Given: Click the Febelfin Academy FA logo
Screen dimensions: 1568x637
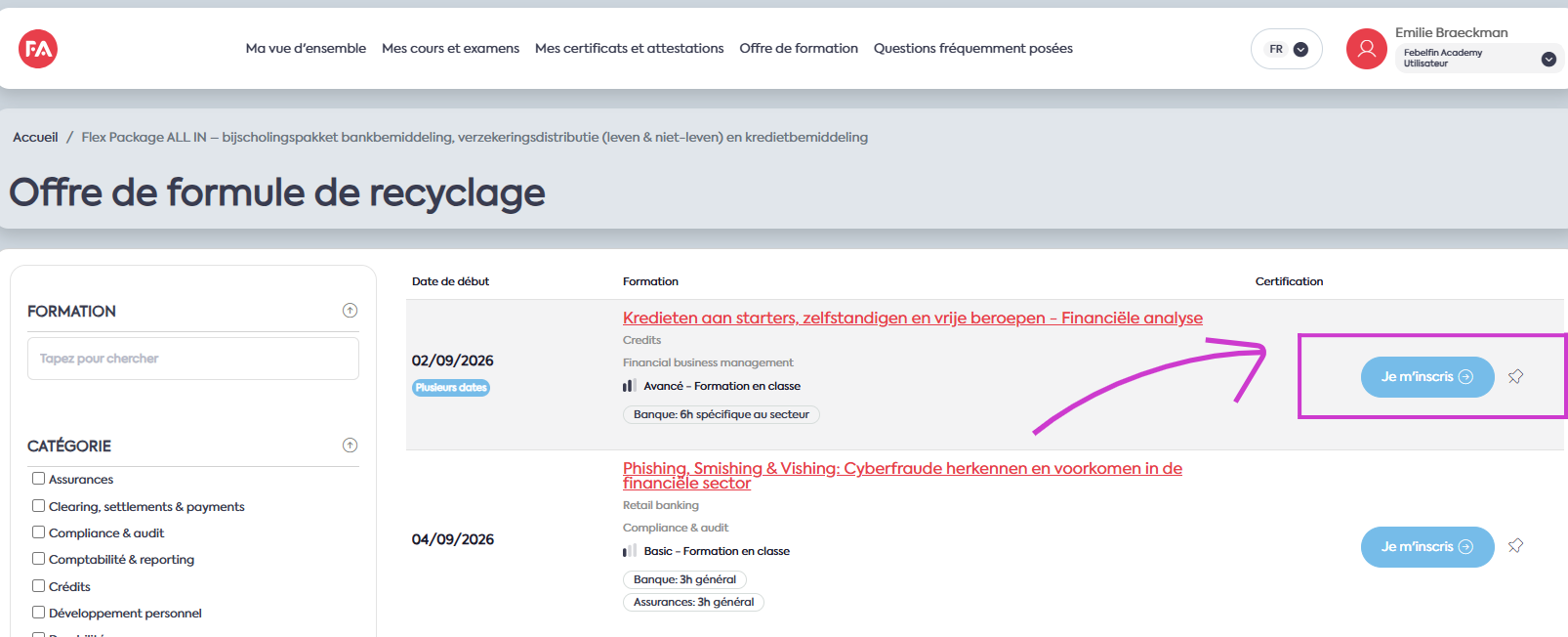Looking at the screenshot, I should [38, 49].
